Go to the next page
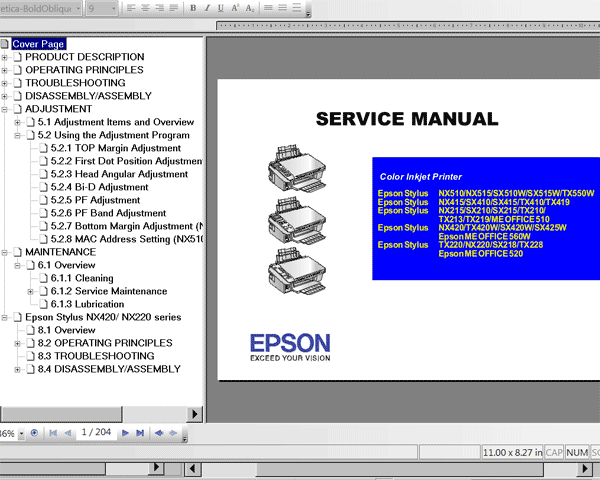Viewport: 600px width, 480px height. coord(125,433)
